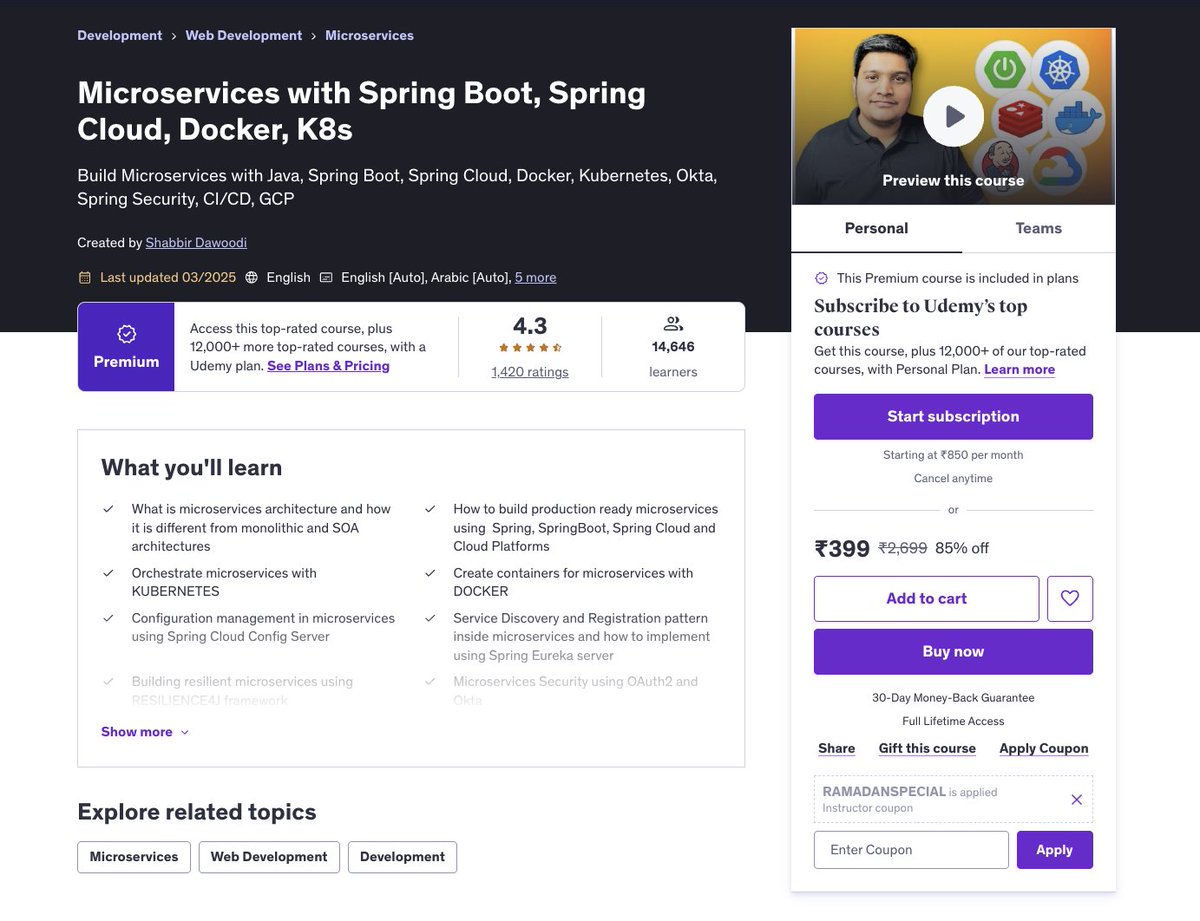Click the globe language icon
1200x921 pixels.
(252, 277)
